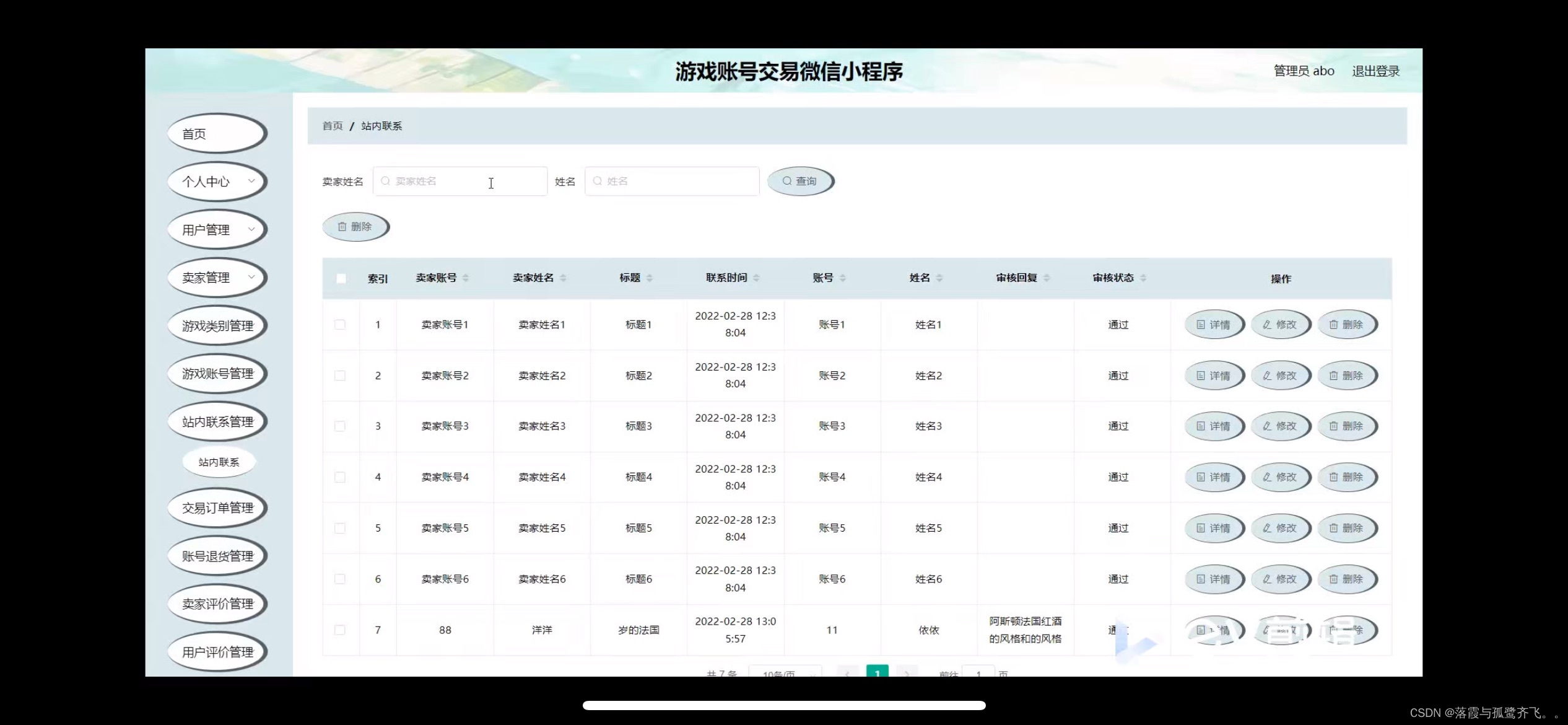Check the checkbox for row 7 (洋洋)

[x=340, y=630]
